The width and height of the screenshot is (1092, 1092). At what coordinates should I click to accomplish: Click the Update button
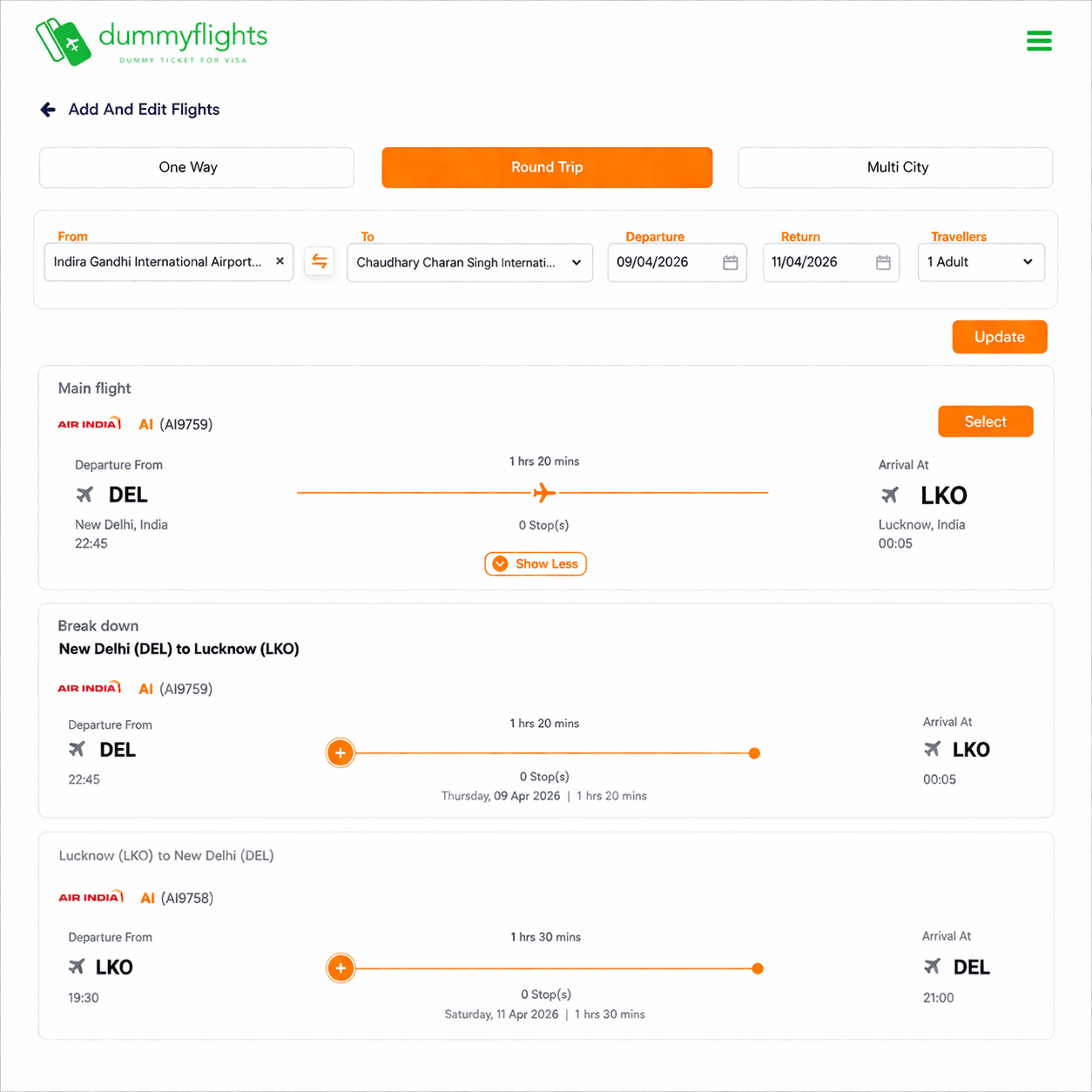tap(1000, 337)
